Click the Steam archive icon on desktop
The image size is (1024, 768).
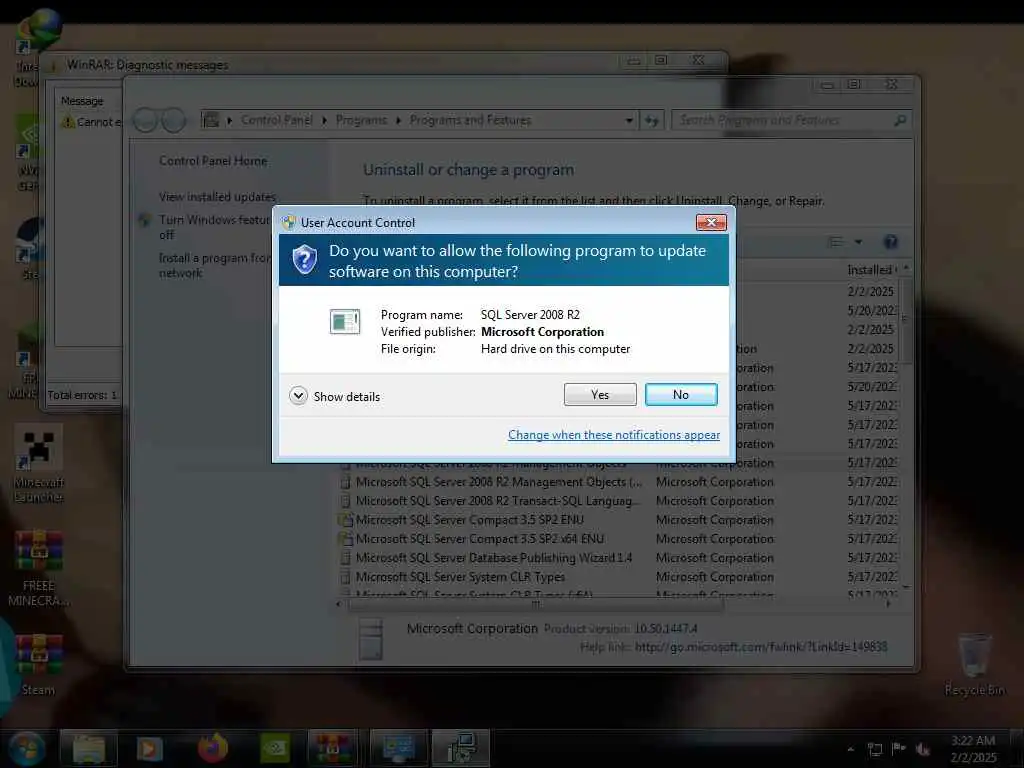click(39, 665)
